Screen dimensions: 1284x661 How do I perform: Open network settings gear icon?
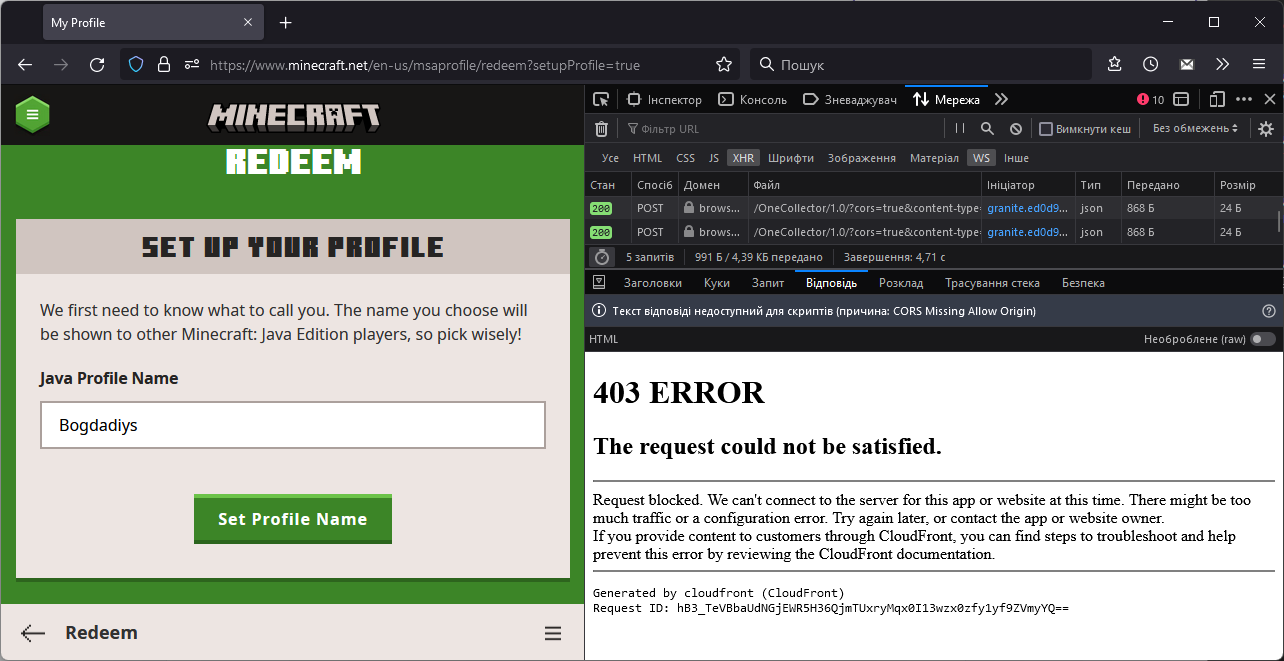click(x=1266, y=128)
